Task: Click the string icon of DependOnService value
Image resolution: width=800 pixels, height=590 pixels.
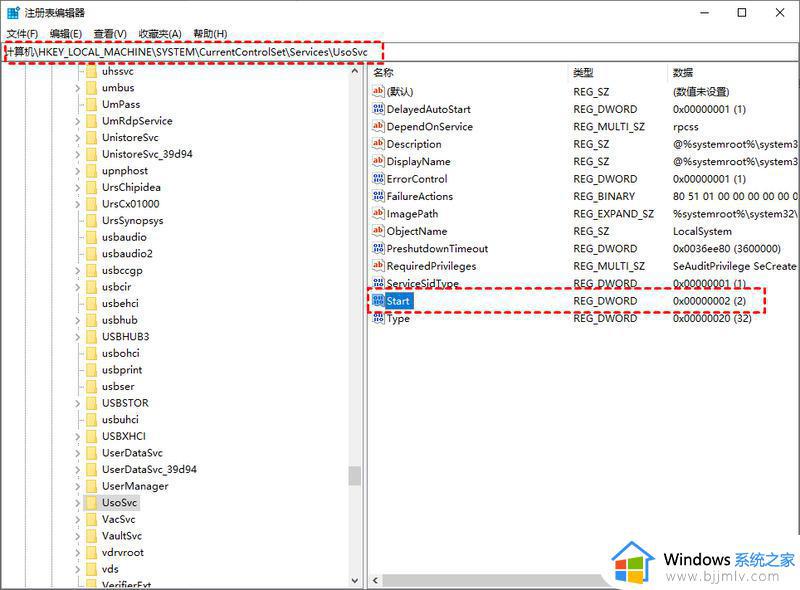Action: click(378, 126)
